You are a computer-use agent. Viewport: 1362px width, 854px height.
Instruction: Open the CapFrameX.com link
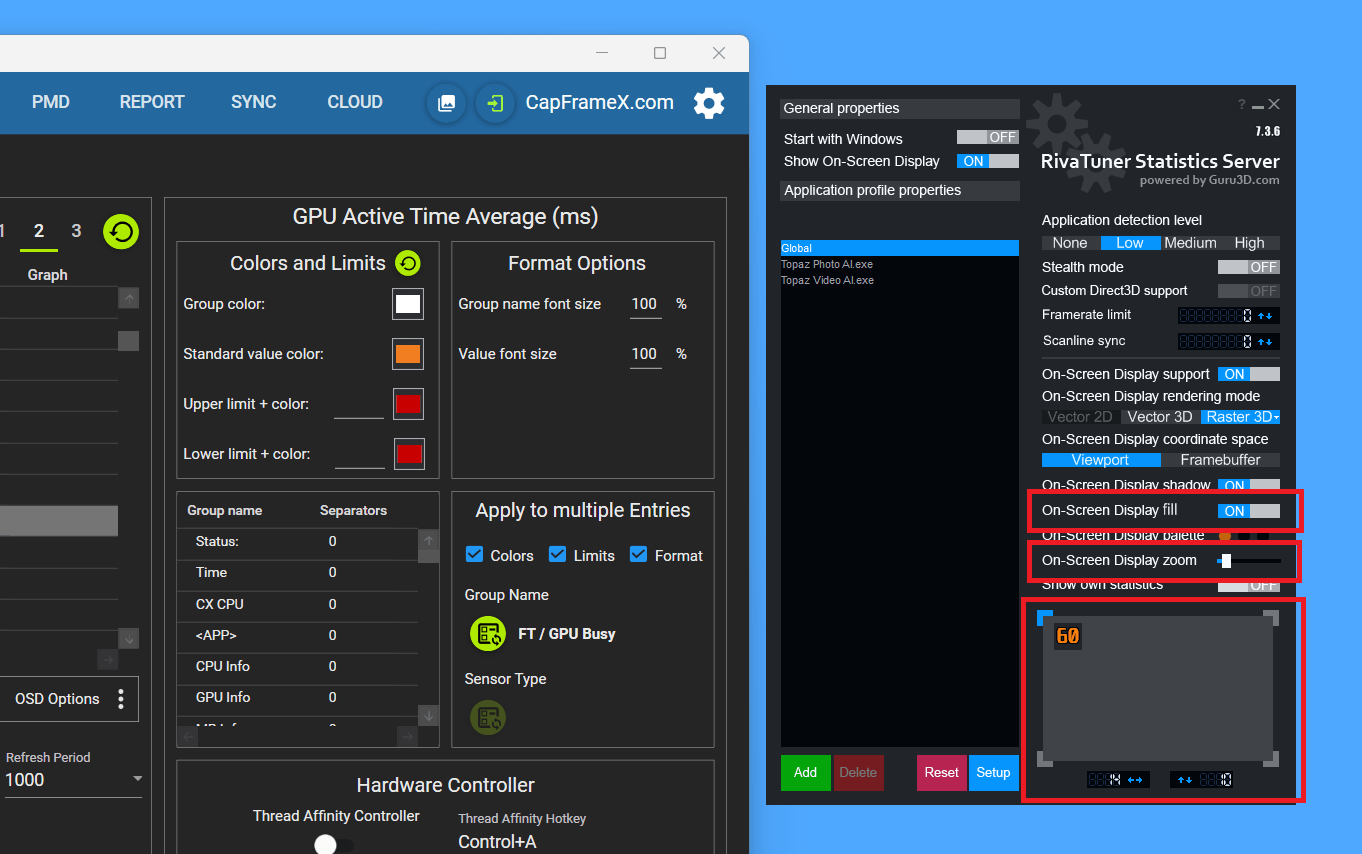click(x=600, y=102)
